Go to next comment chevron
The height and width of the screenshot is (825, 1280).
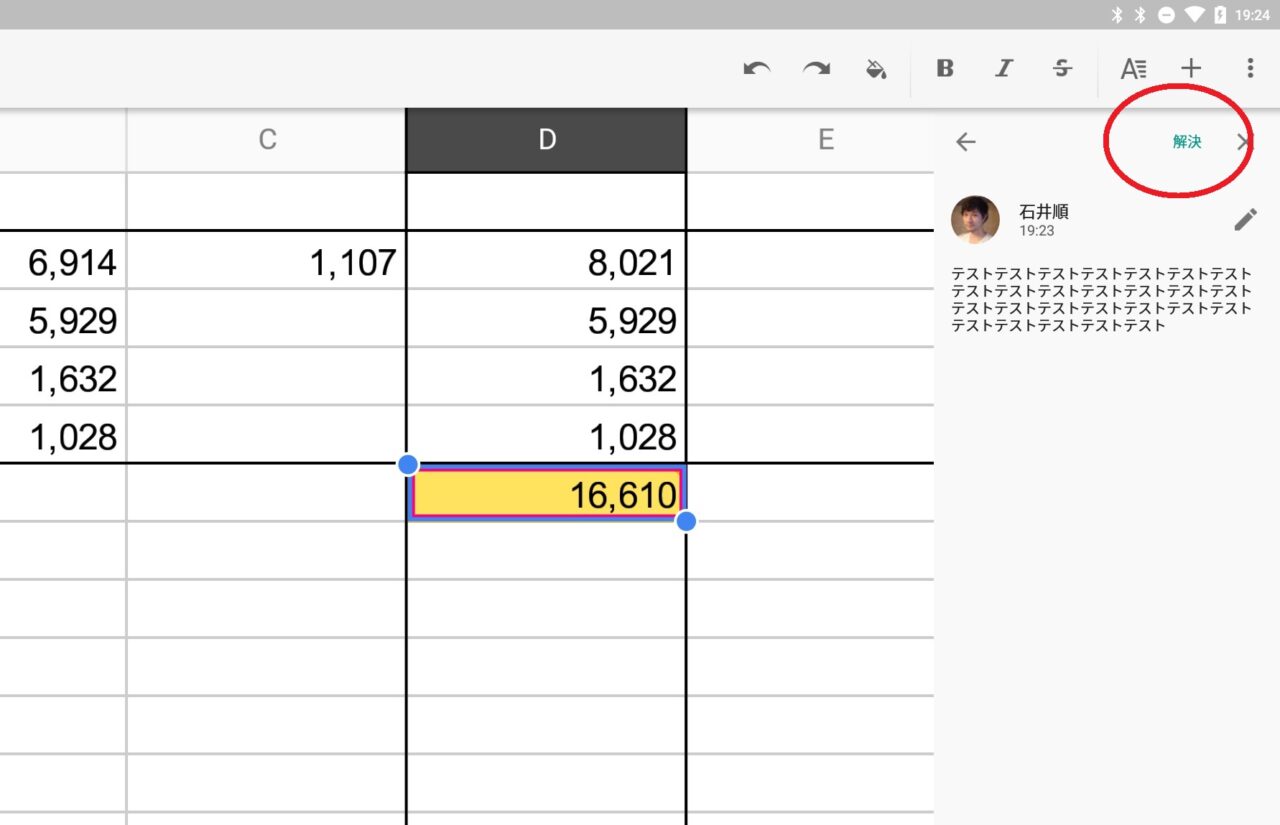pos(1243,142)
